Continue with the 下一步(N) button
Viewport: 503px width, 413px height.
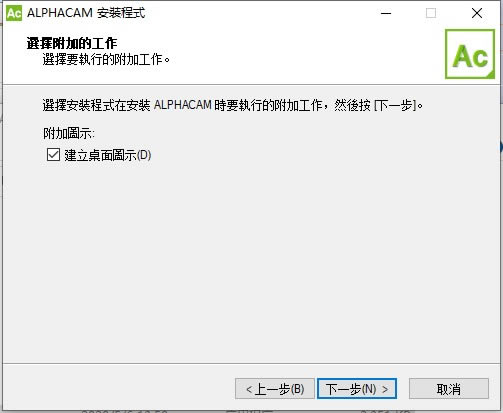click(357, 389)
